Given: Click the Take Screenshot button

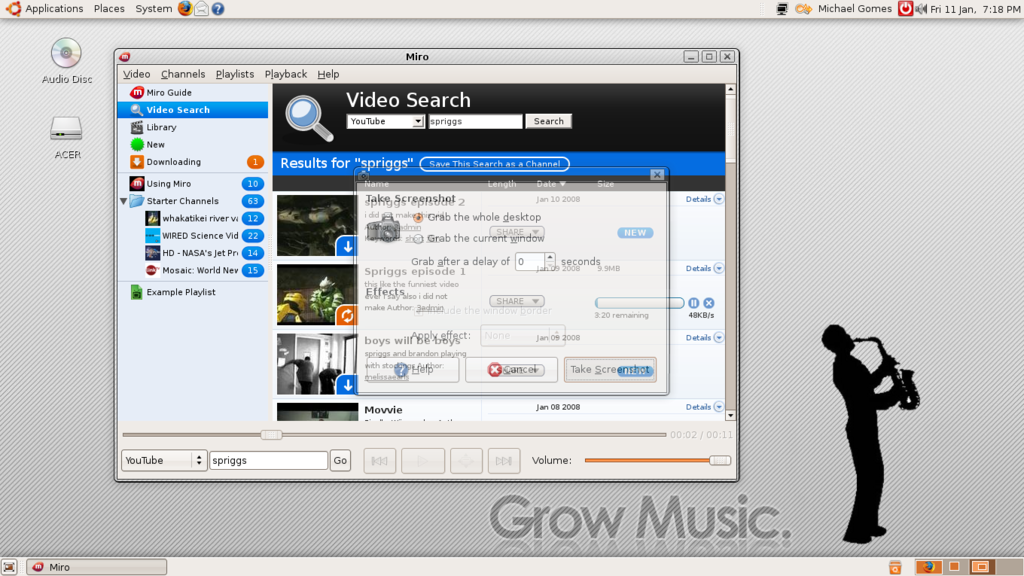Looking at the screenshot, I should (x=610, y=370).
